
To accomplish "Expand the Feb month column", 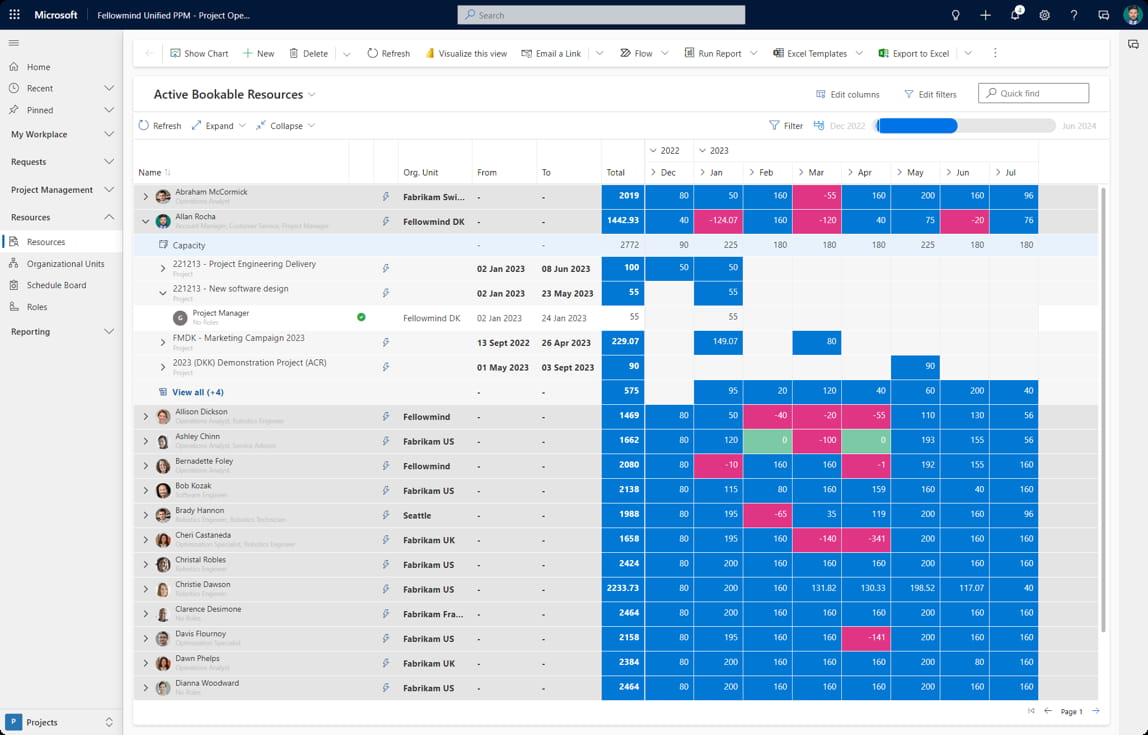I will 751,173.
